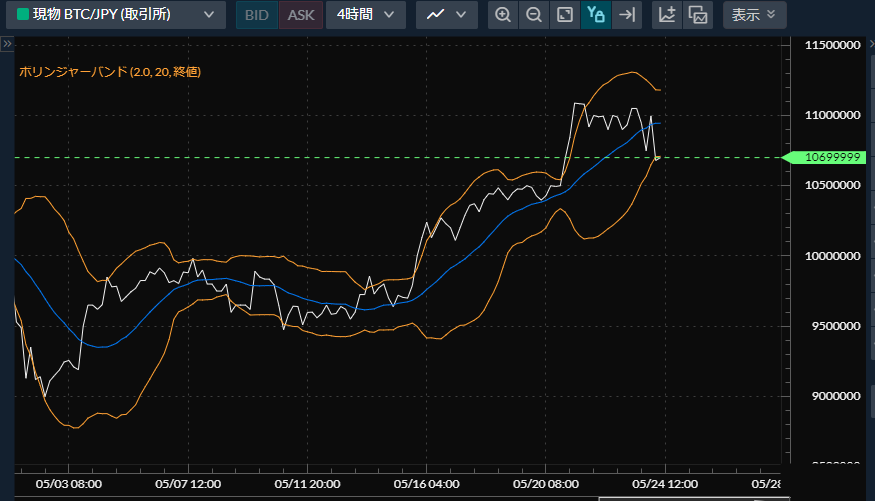Toggle BID price display
The width and height of the screenshot is (875, 501).
[257, 15]
